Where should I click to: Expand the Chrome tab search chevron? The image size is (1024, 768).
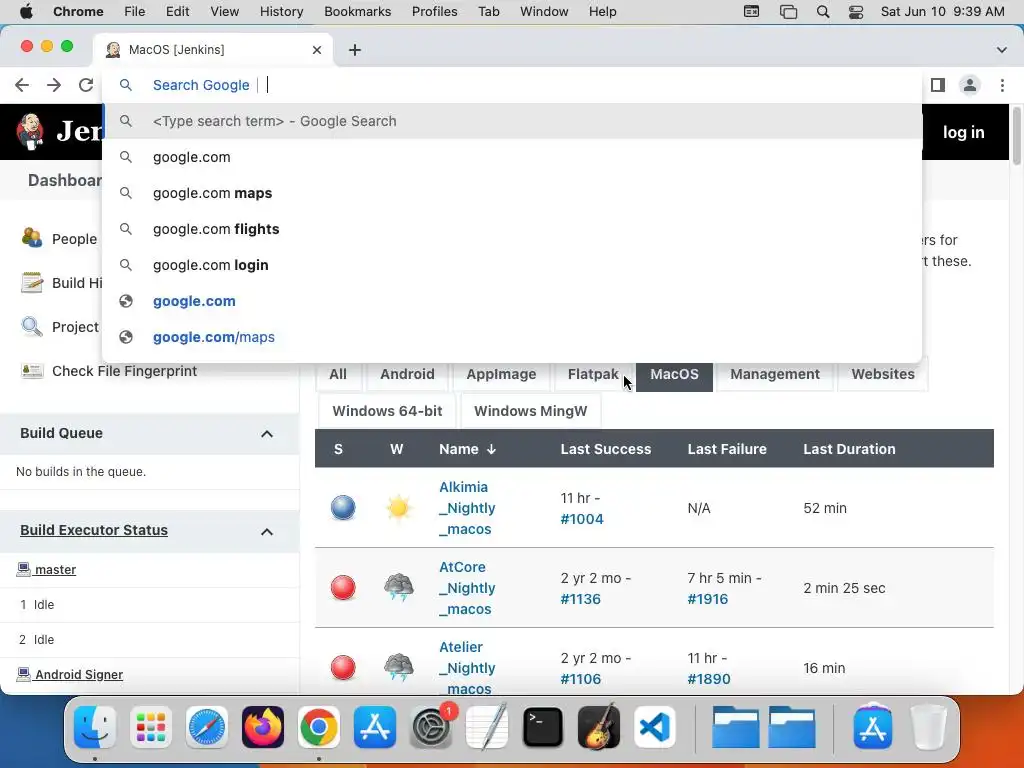(1001, 50)
